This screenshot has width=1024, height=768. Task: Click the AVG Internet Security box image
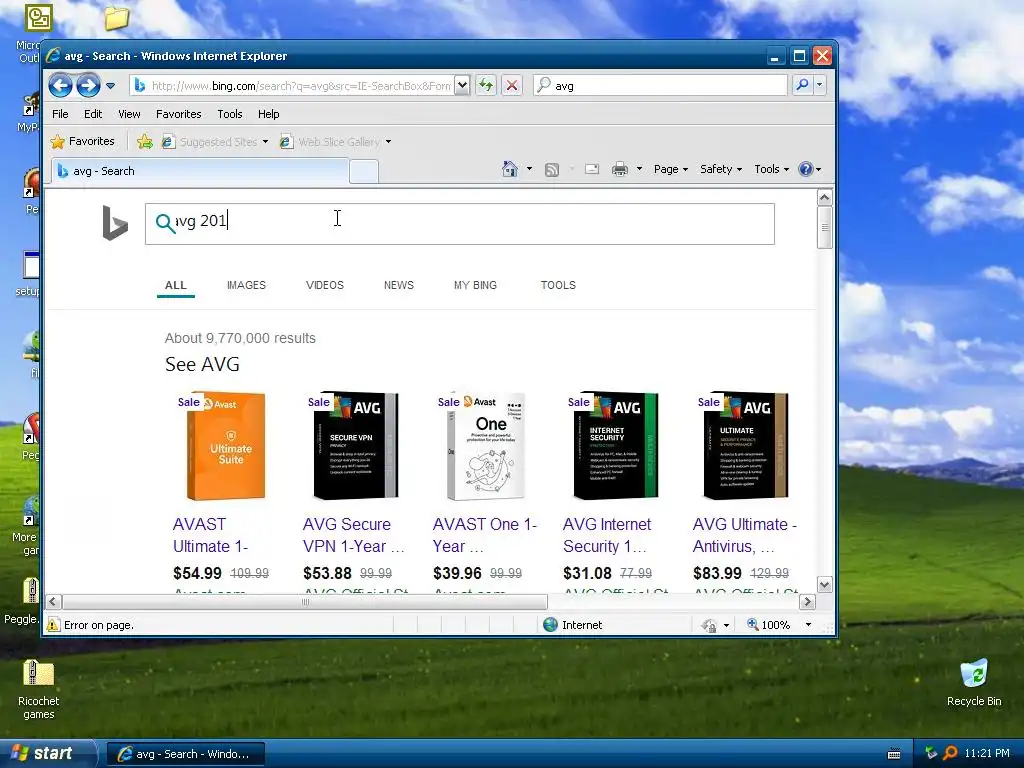click(x=616, y=446)
